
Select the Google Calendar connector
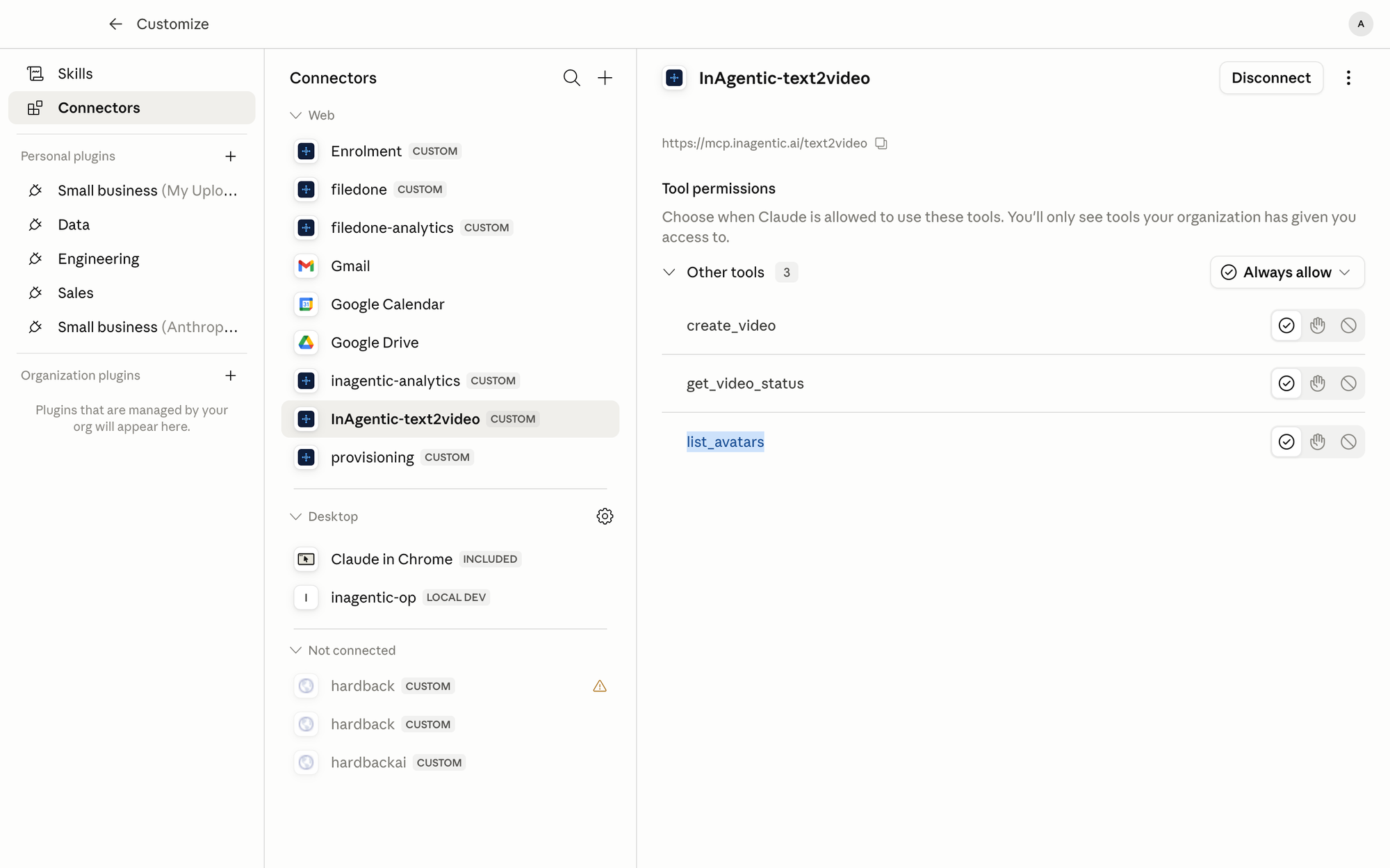(450, 304)
